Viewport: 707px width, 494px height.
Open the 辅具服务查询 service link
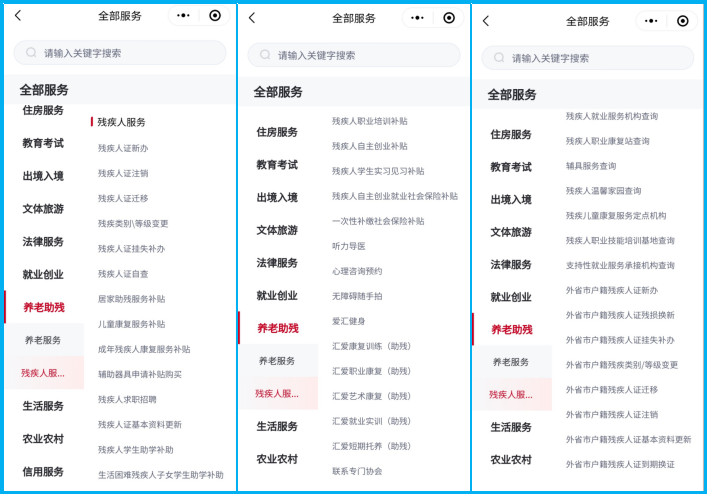point(591,166)
